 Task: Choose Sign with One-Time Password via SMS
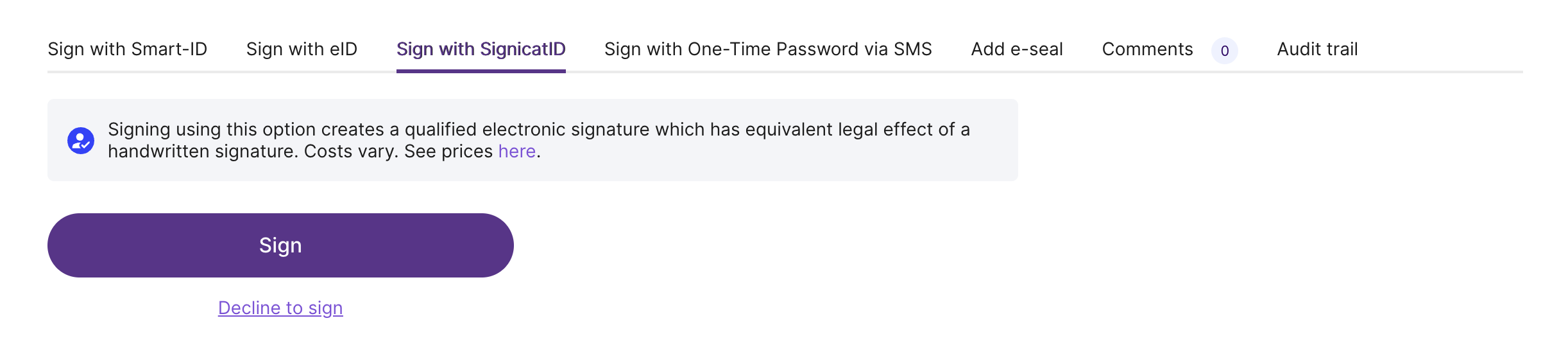click(x=768, y=49)
